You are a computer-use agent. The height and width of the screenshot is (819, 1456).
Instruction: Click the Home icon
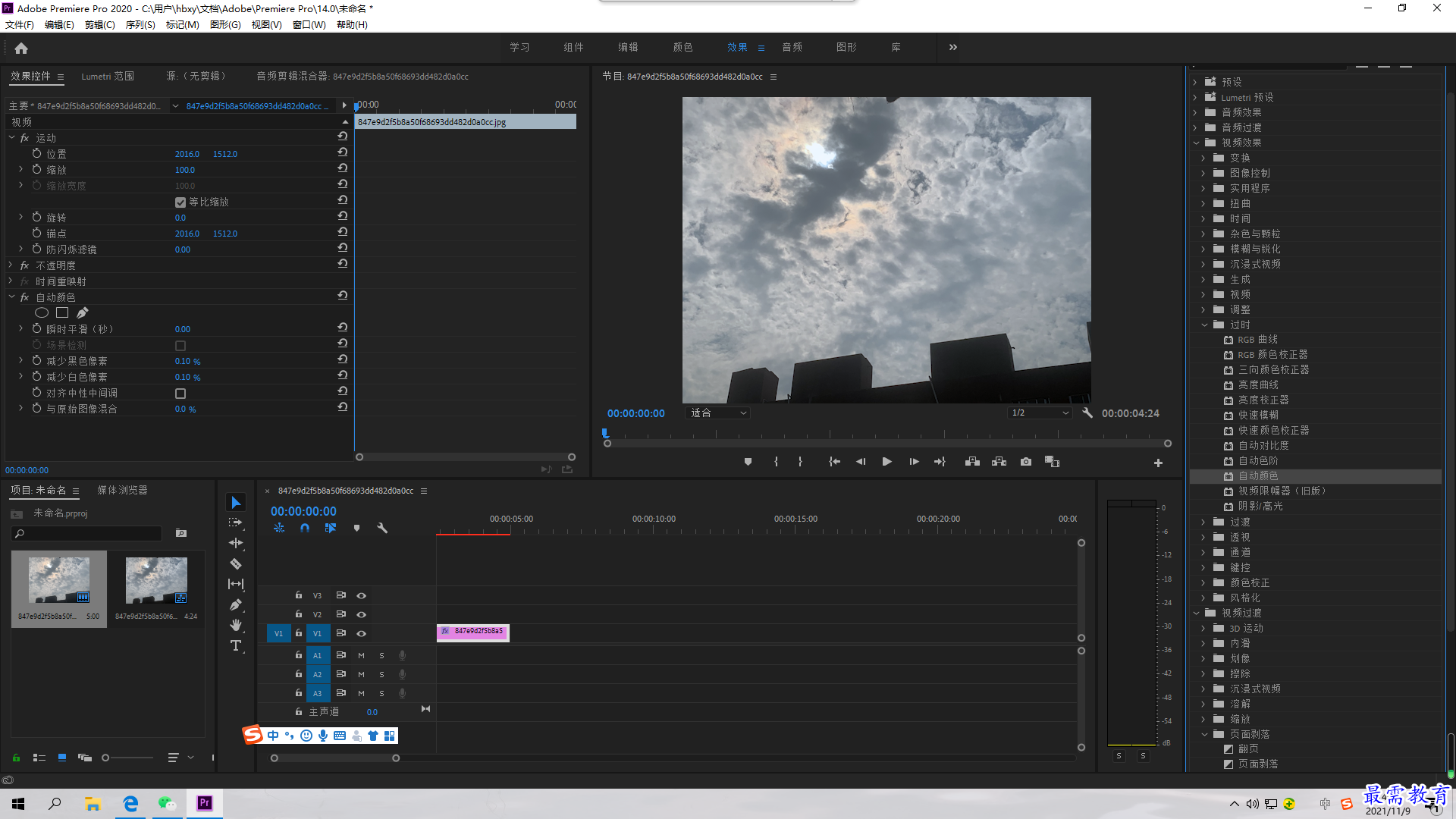click(x=21, y=48)
